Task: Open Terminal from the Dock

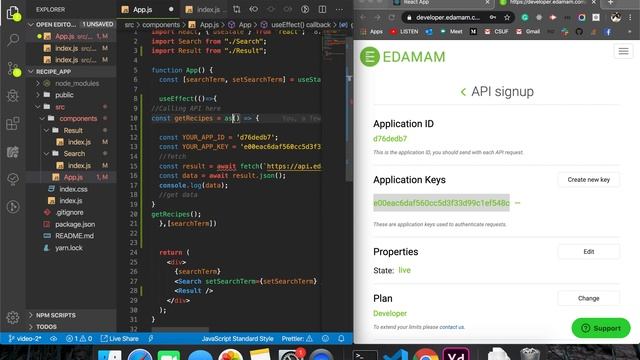Action: tap(365, 354)
